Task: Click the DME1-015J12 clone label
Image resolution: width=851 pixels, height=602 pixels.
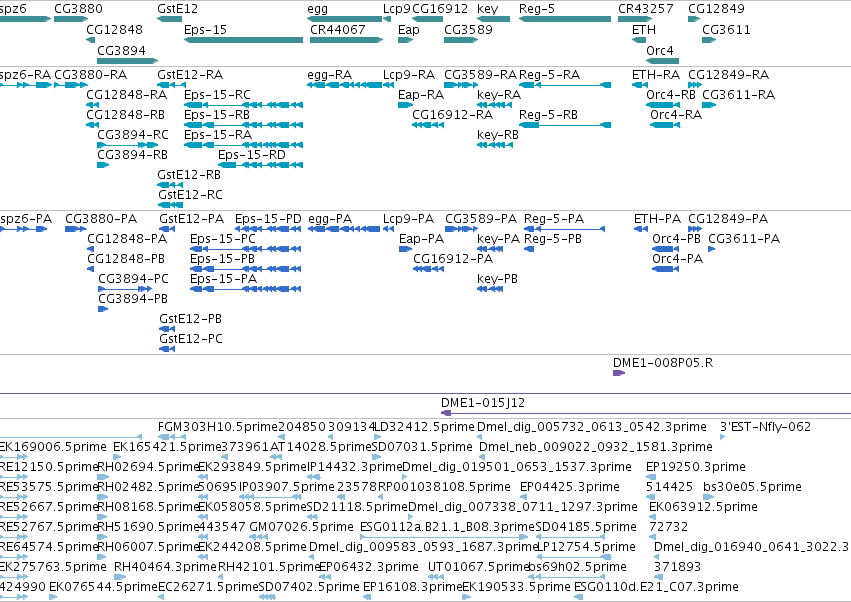Action: pos(483,403)
